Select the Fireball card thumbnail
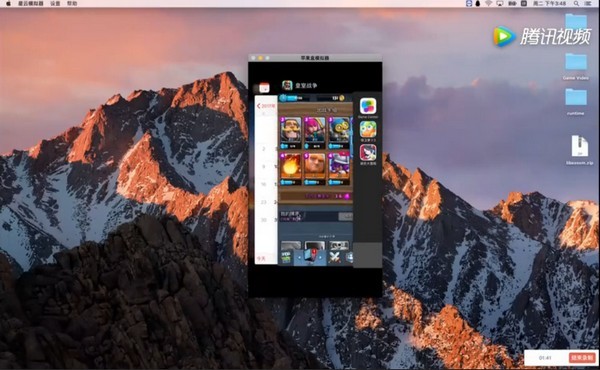Viewport: 600px width, 370px height. (x=291, y=169)
